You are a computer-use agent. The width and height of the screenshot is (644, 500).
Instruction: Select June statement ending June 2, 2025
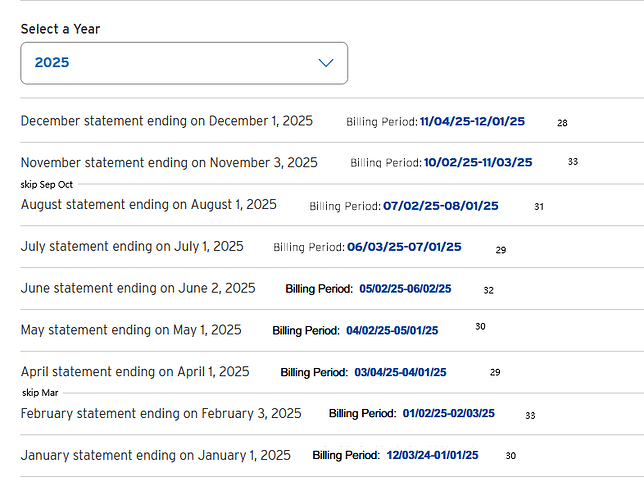(x=138, y=288)
